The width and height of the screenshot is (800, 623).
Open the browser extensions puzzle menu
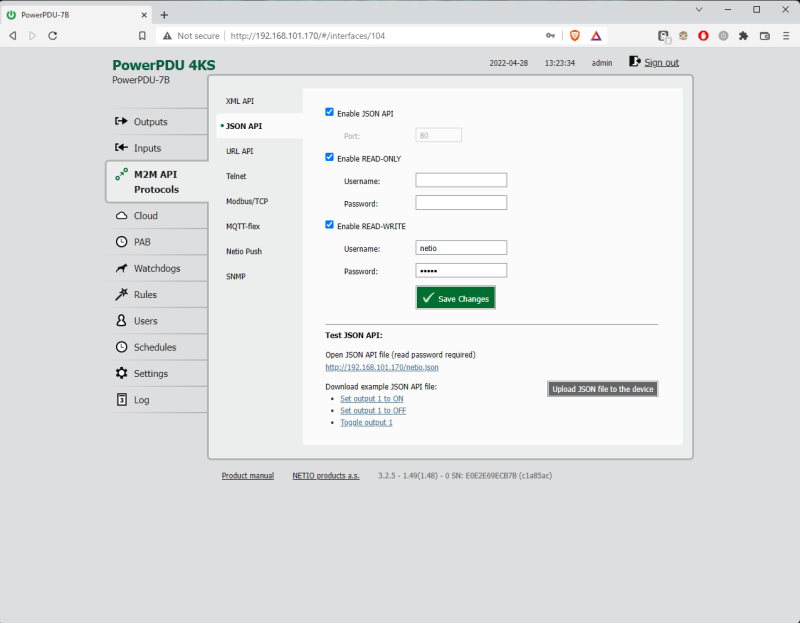(x=744, y=35)
